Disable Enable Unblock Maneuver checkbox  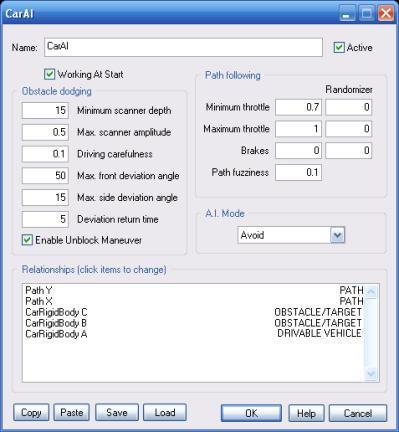tap(27, 240)
